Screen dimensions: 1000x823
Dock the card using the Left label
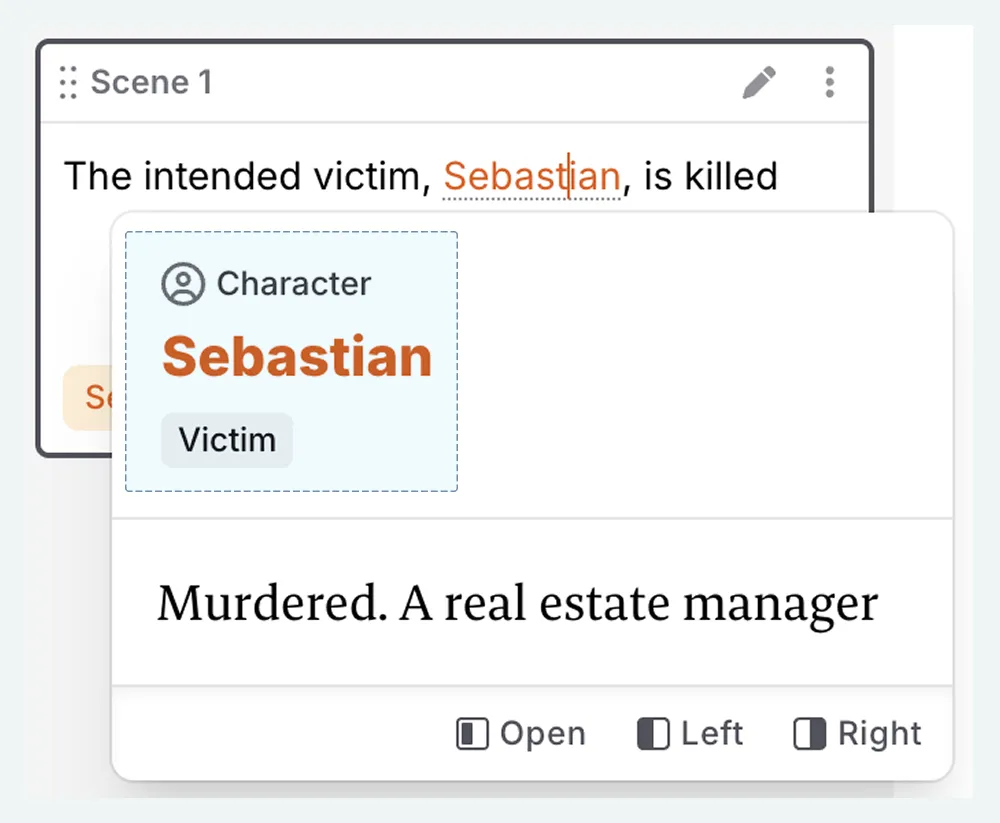[x=712, y=734]
